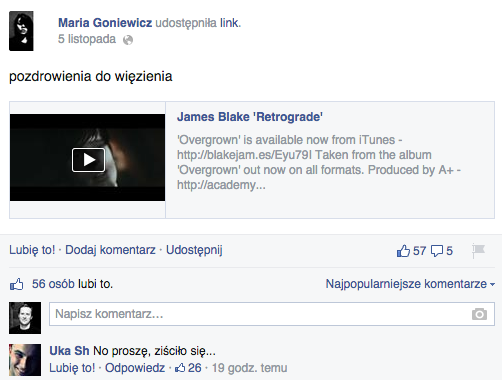Open Uka Sh's avatar thumbnail
The image size is (502, 380).
tap(25, 360)
